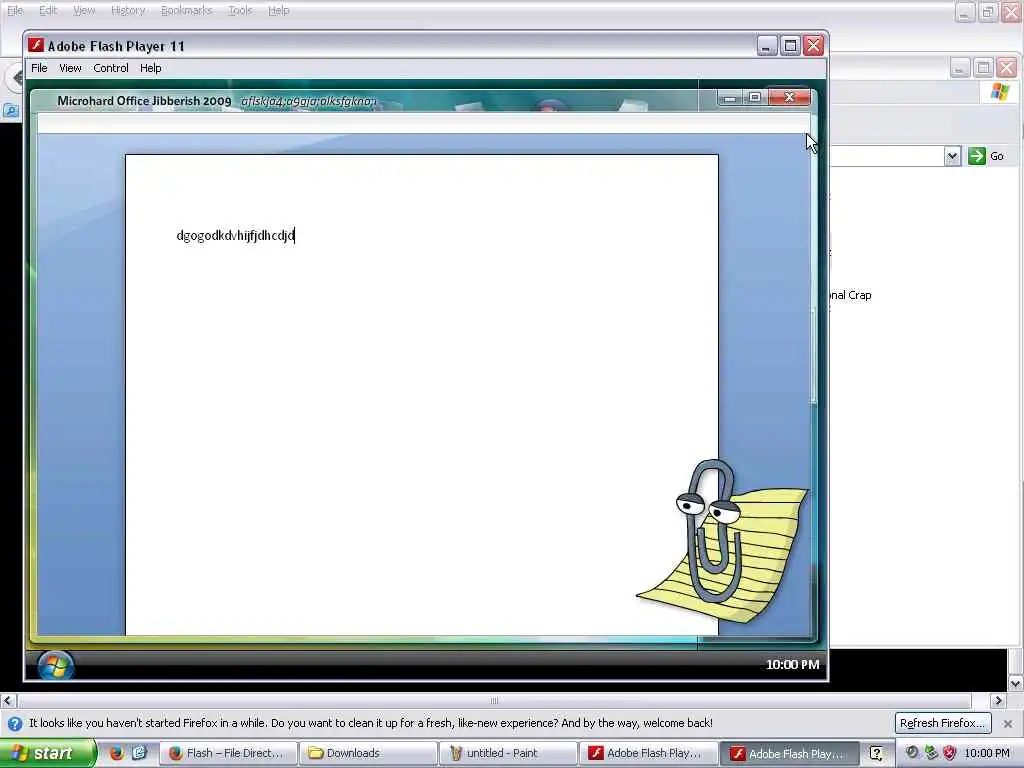
Task: Click the Flash 10:00 PM clock text
Action: 792,665
